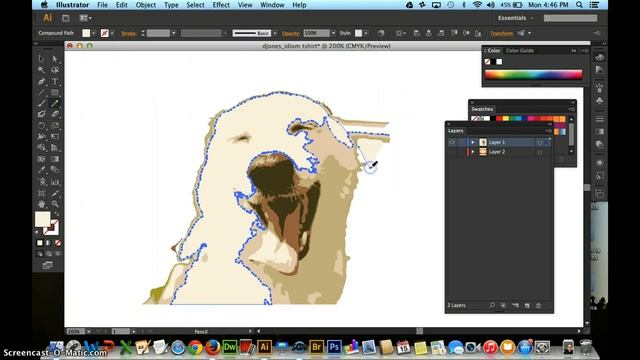Open Illustrator from the Dock
The height and width of the screenshot is (360, 640).
[x=264, y=347]
